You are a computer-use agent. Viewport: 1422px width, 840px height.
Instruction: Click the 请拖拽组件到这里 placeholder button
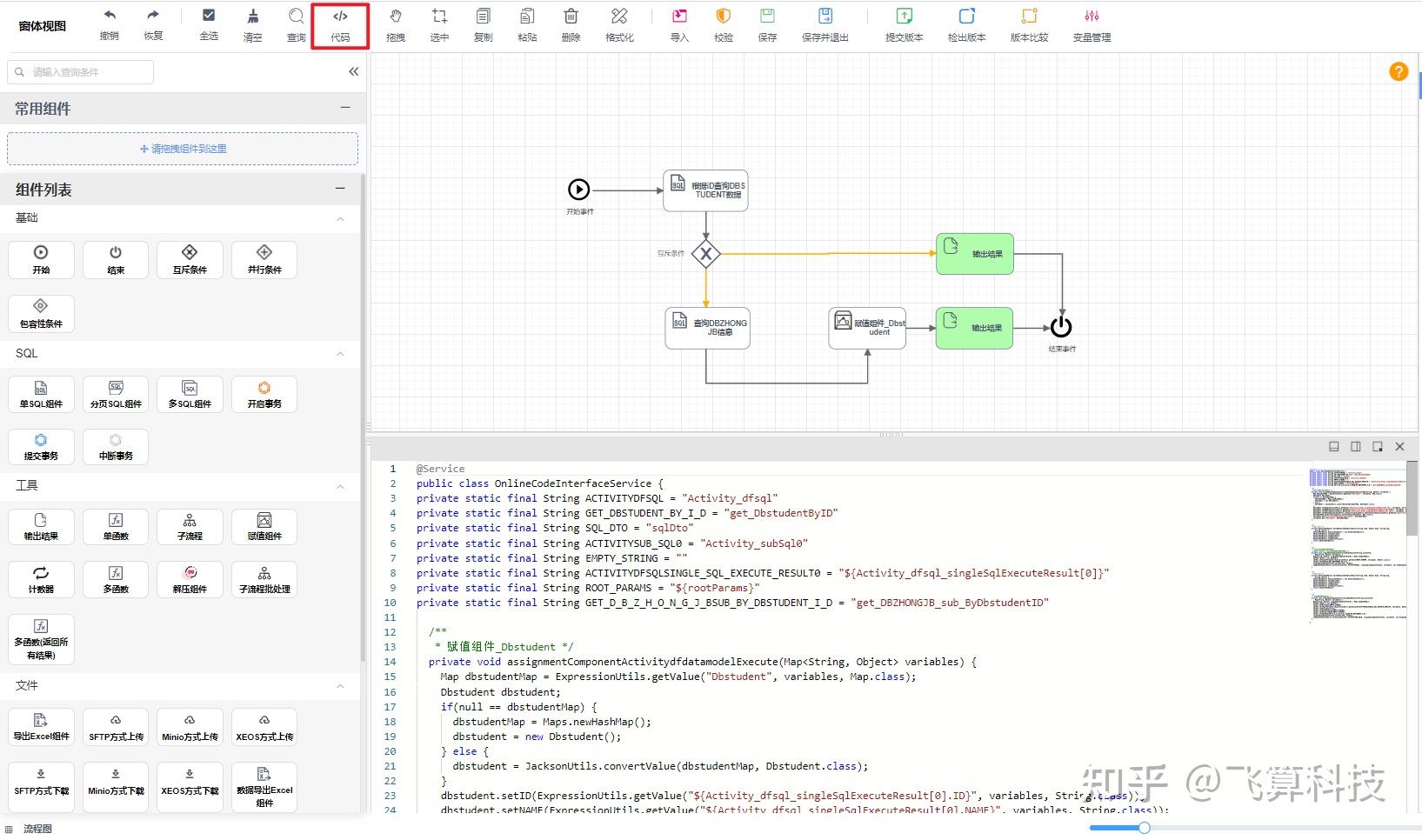click(x=183, y=149)
